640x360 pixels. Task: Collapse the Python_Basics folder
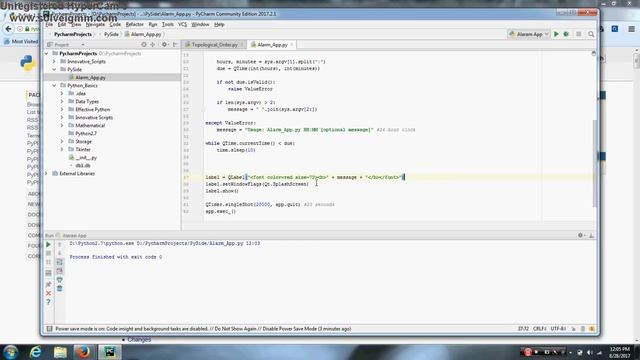pos(54,86)
